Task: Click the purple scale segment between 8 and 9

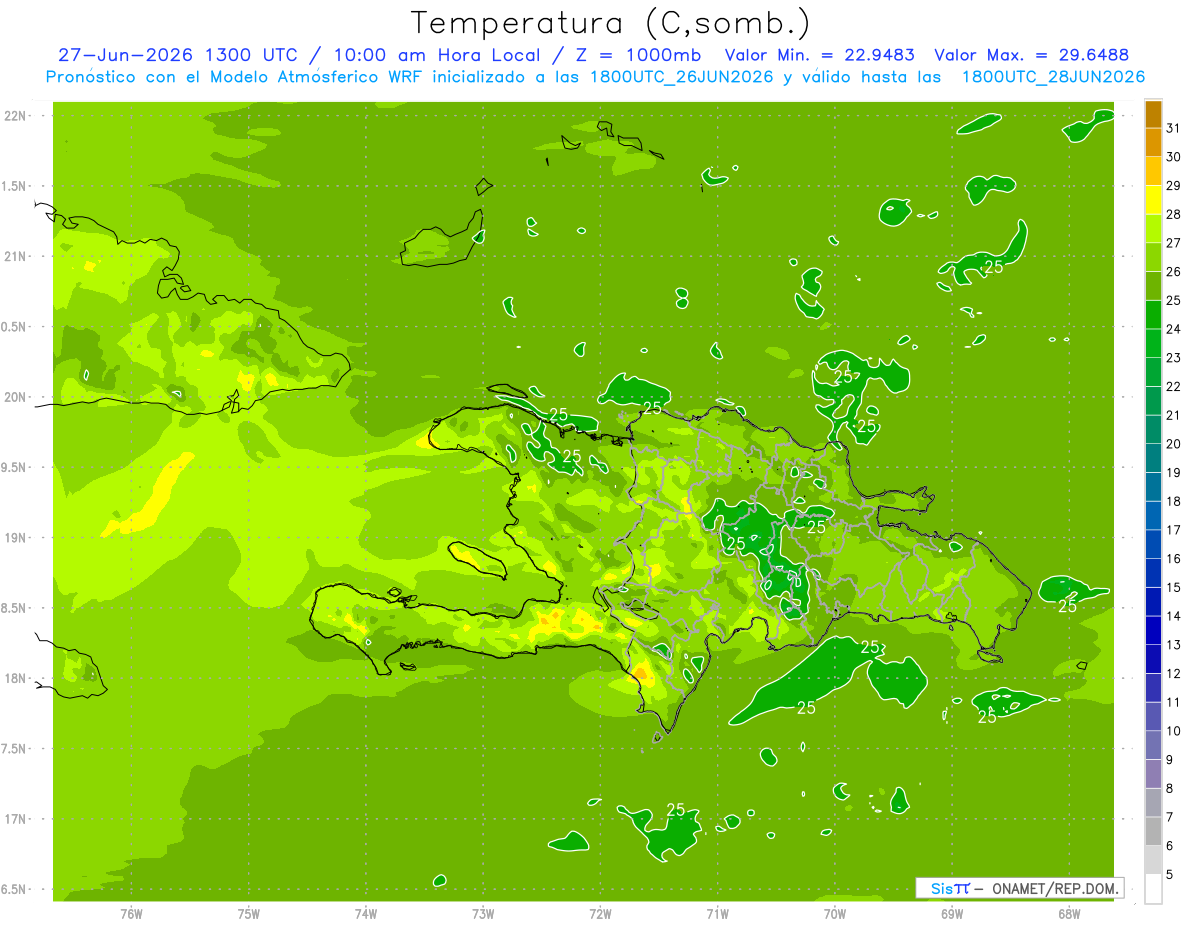Action: coord(1153,774)
